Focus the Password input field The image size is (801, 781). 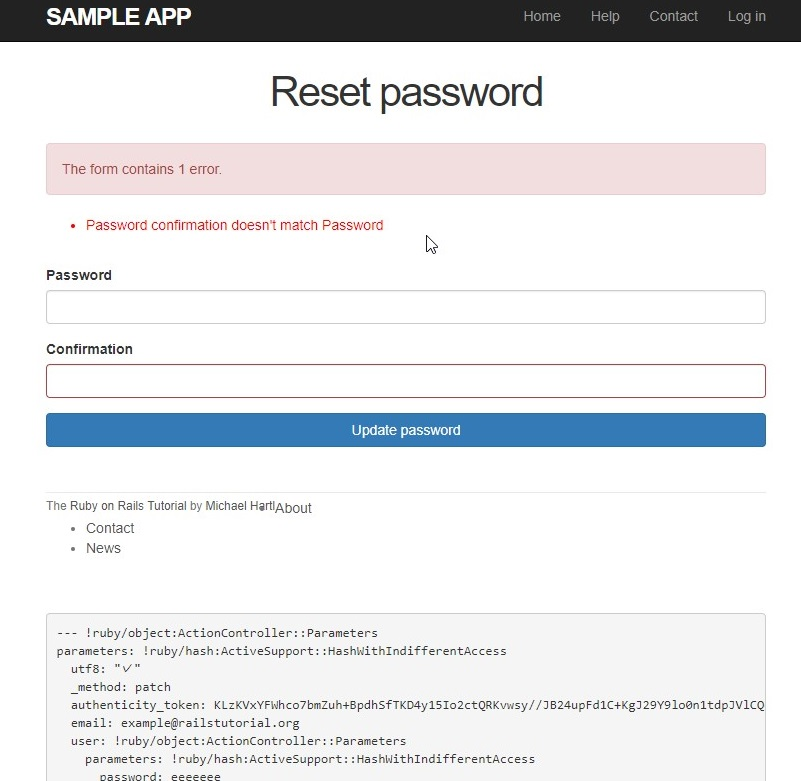coord(405,307)
